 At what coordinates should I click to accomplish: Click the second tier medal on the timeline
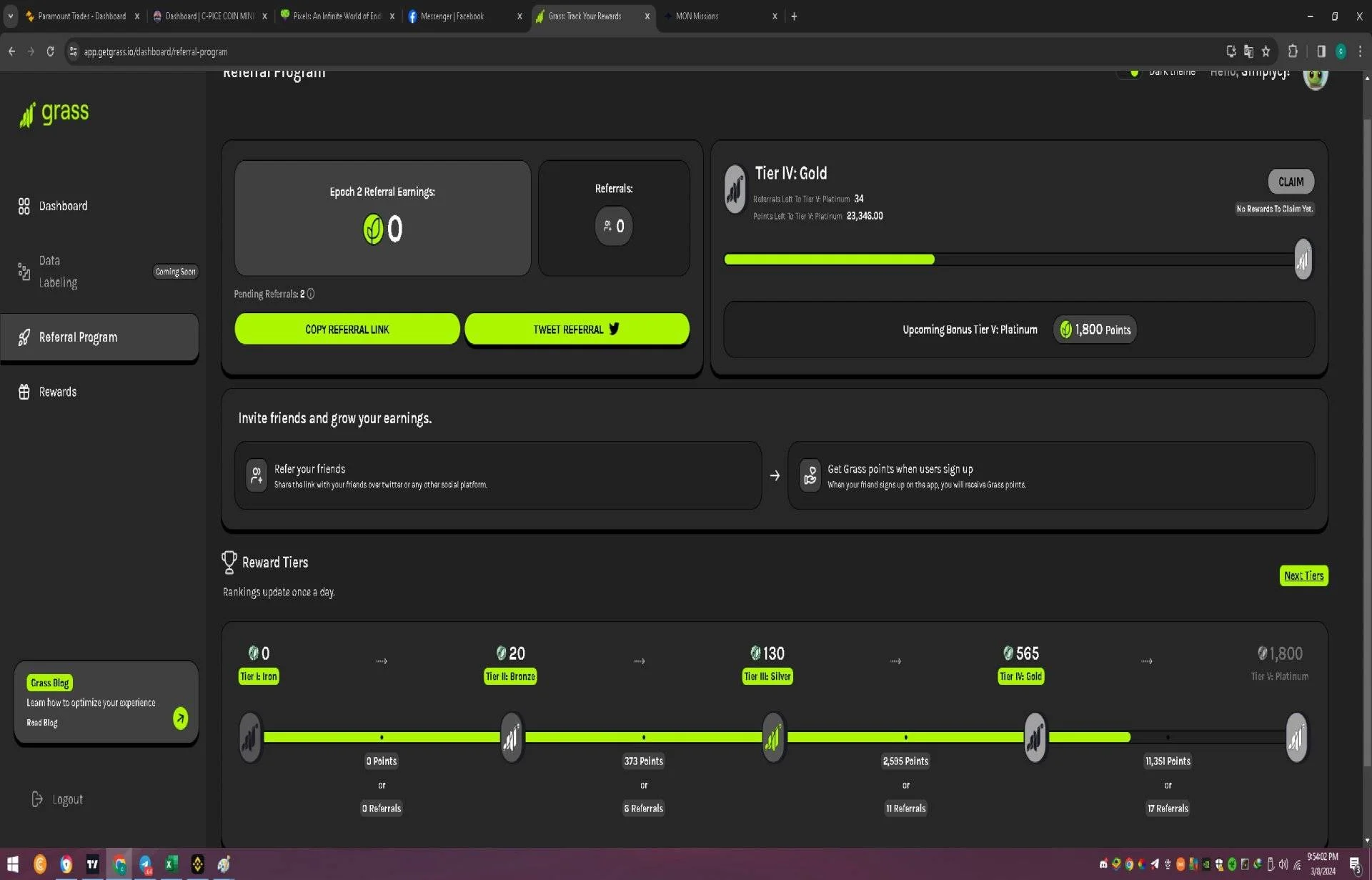click(x=512, y=737)
